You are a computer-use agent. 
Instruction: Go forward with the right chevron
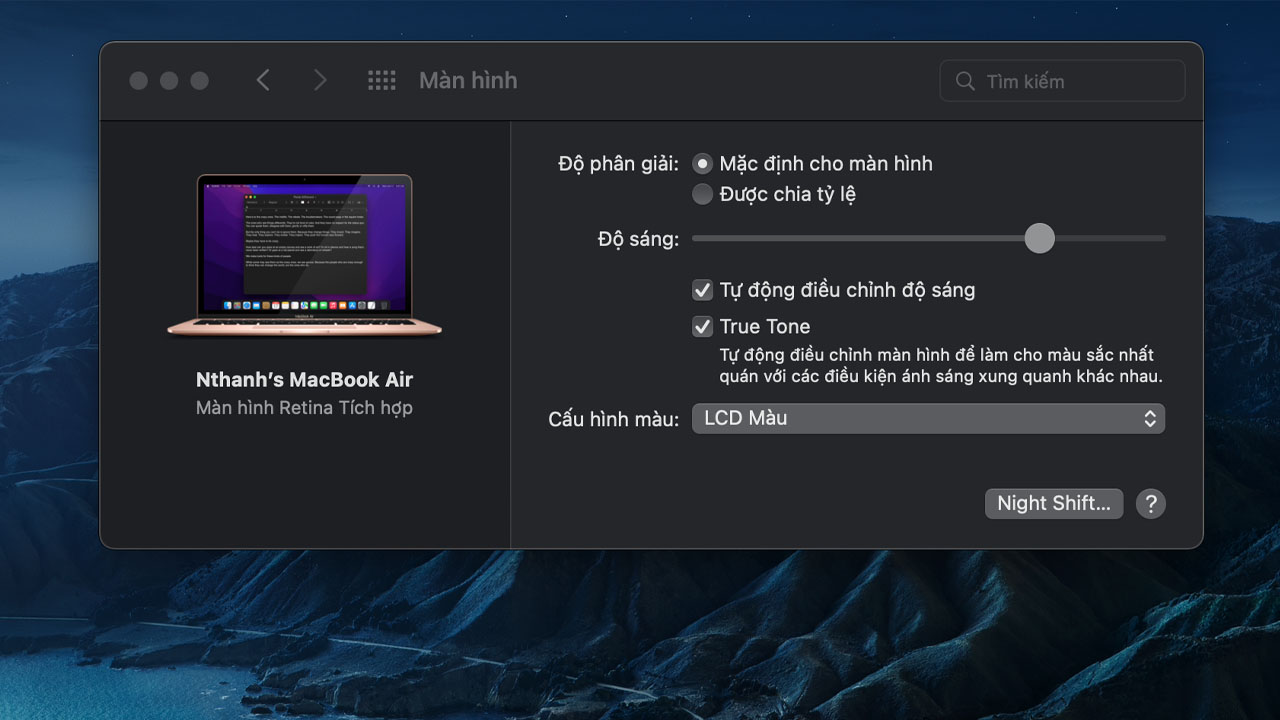pos(320,81)
